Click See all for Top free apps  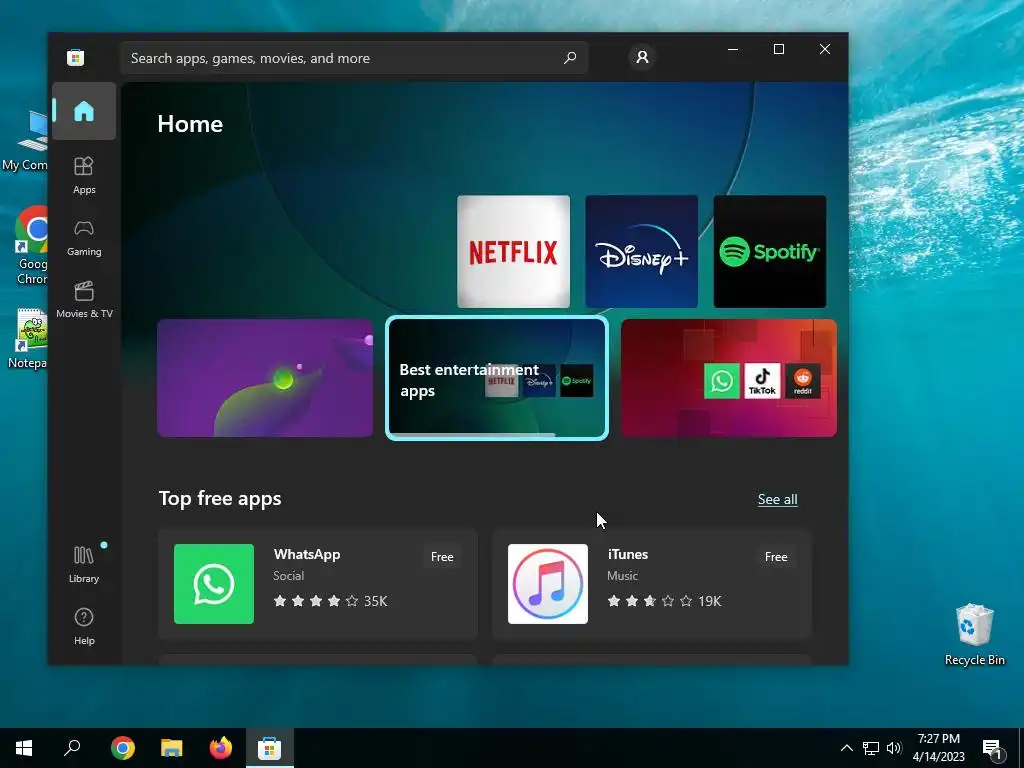777,500
